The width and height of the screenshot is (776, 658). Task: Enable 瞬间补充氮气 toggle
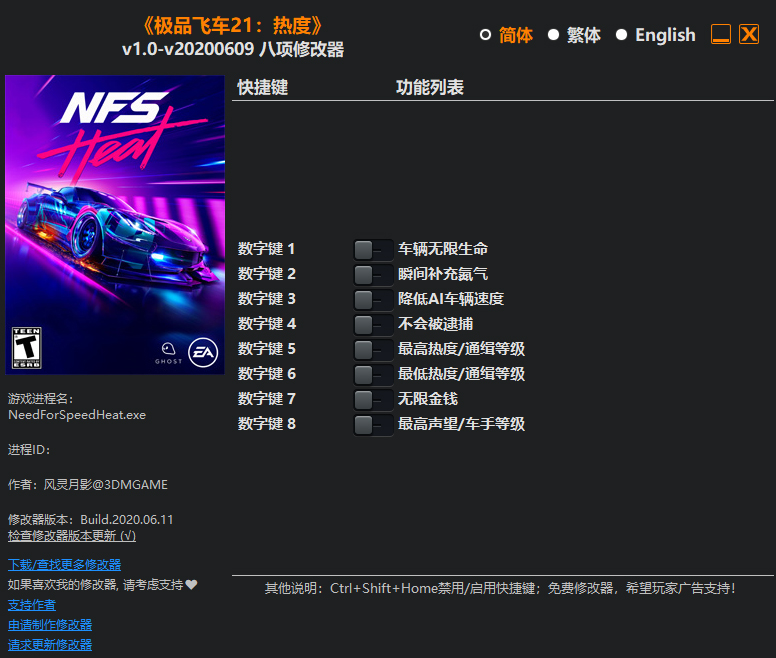point(373,275)
